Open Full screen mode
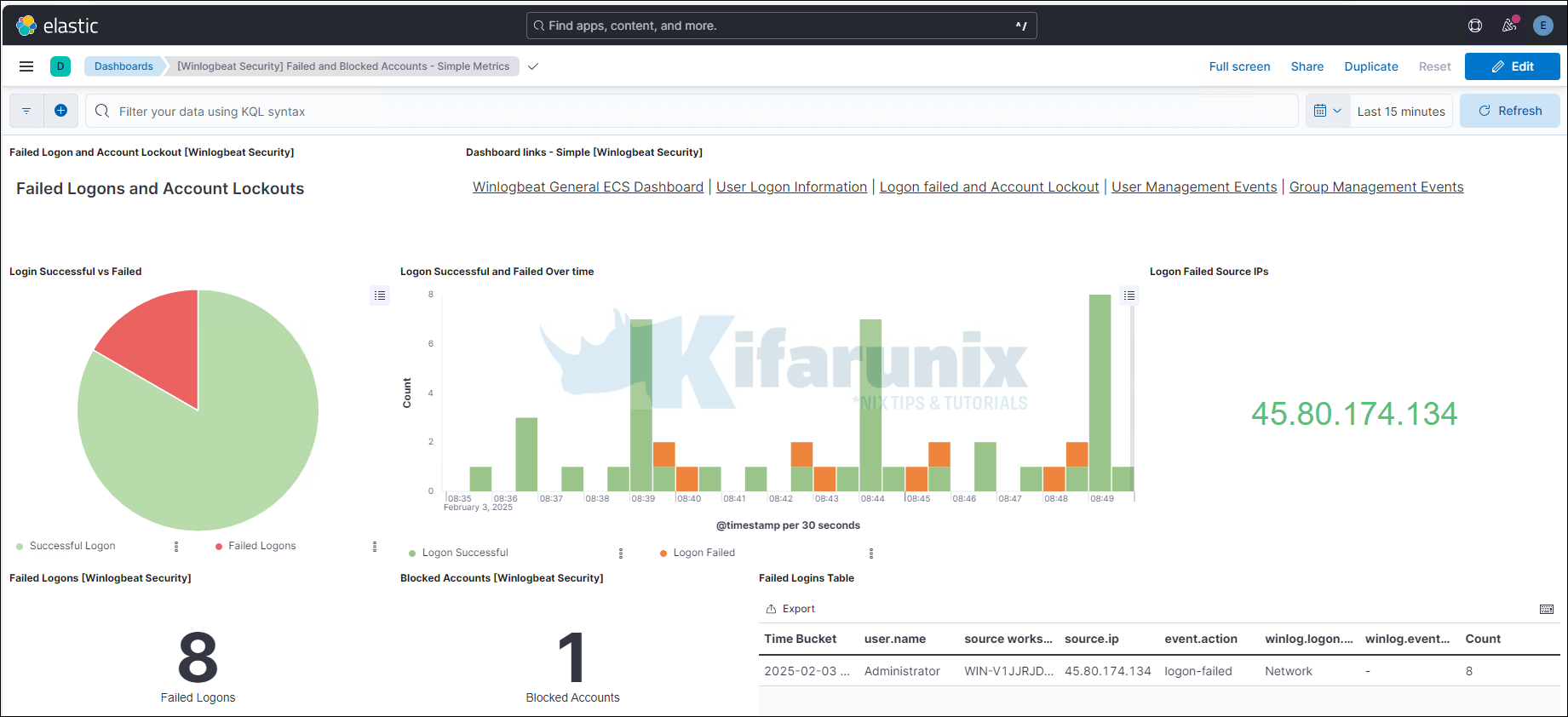 pos(1239,66)
